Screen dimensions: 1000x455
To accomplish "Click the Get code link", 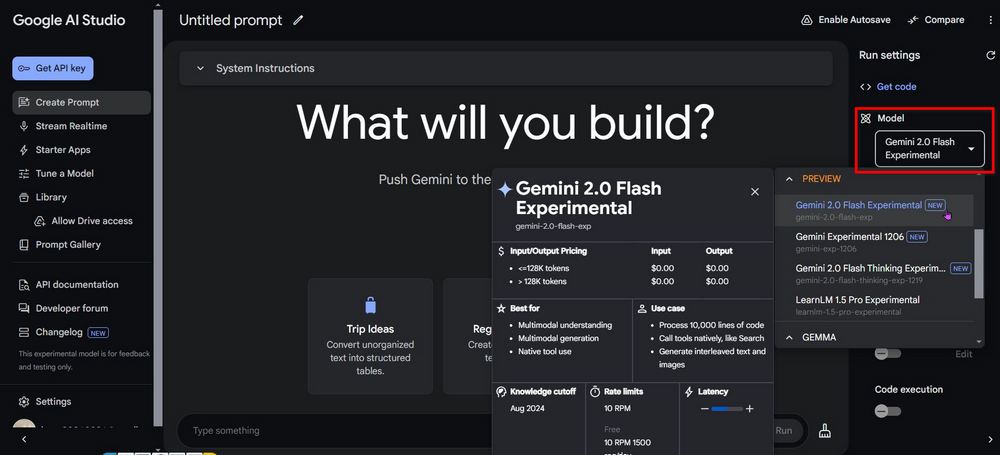I will (896, 87).
